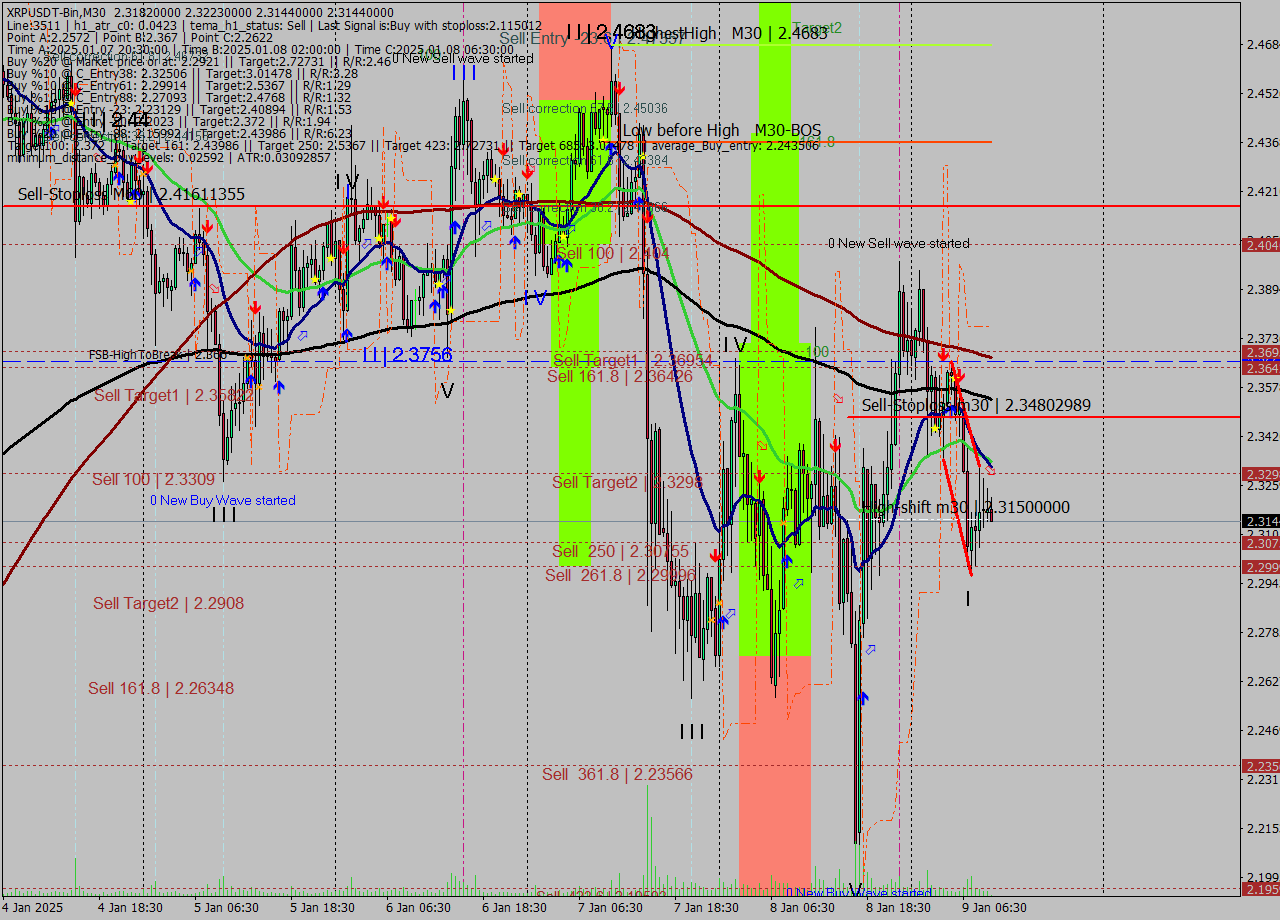
Task: Click the red 2.404 price tag on the axis
Action: click(x=1260, y=244)
